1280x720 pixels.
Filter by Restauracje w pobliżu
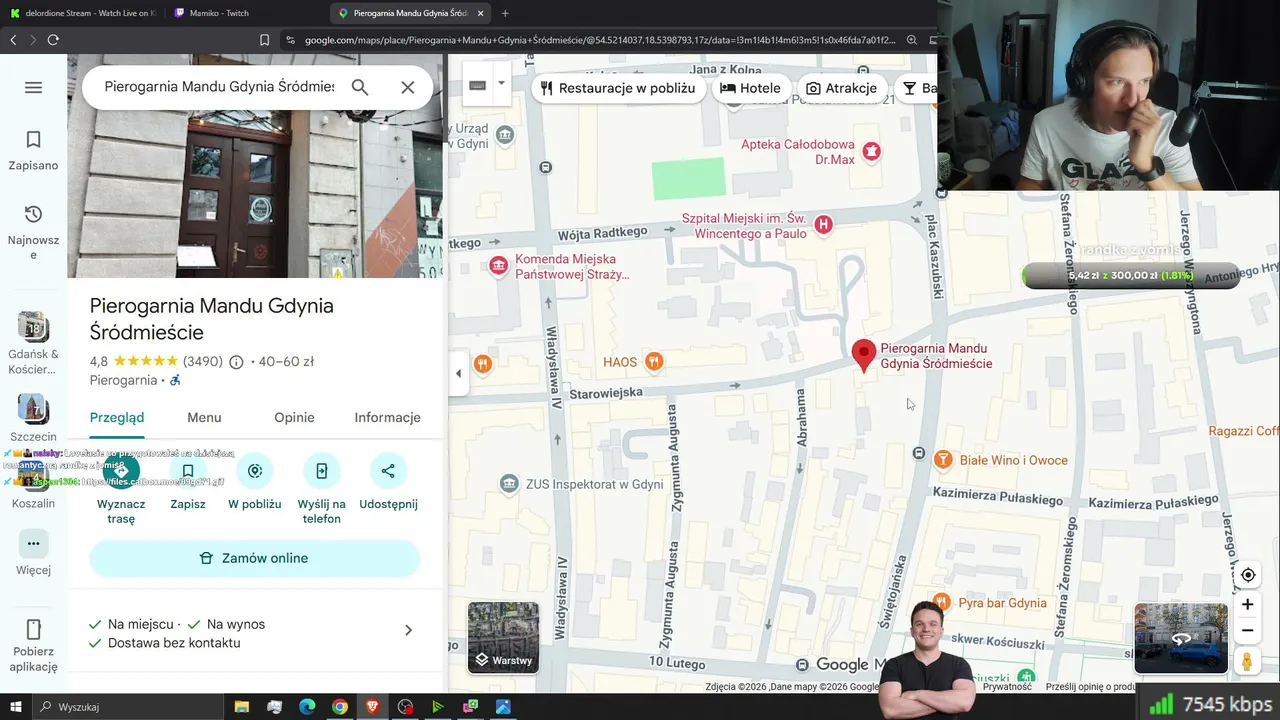click(617, 88)
